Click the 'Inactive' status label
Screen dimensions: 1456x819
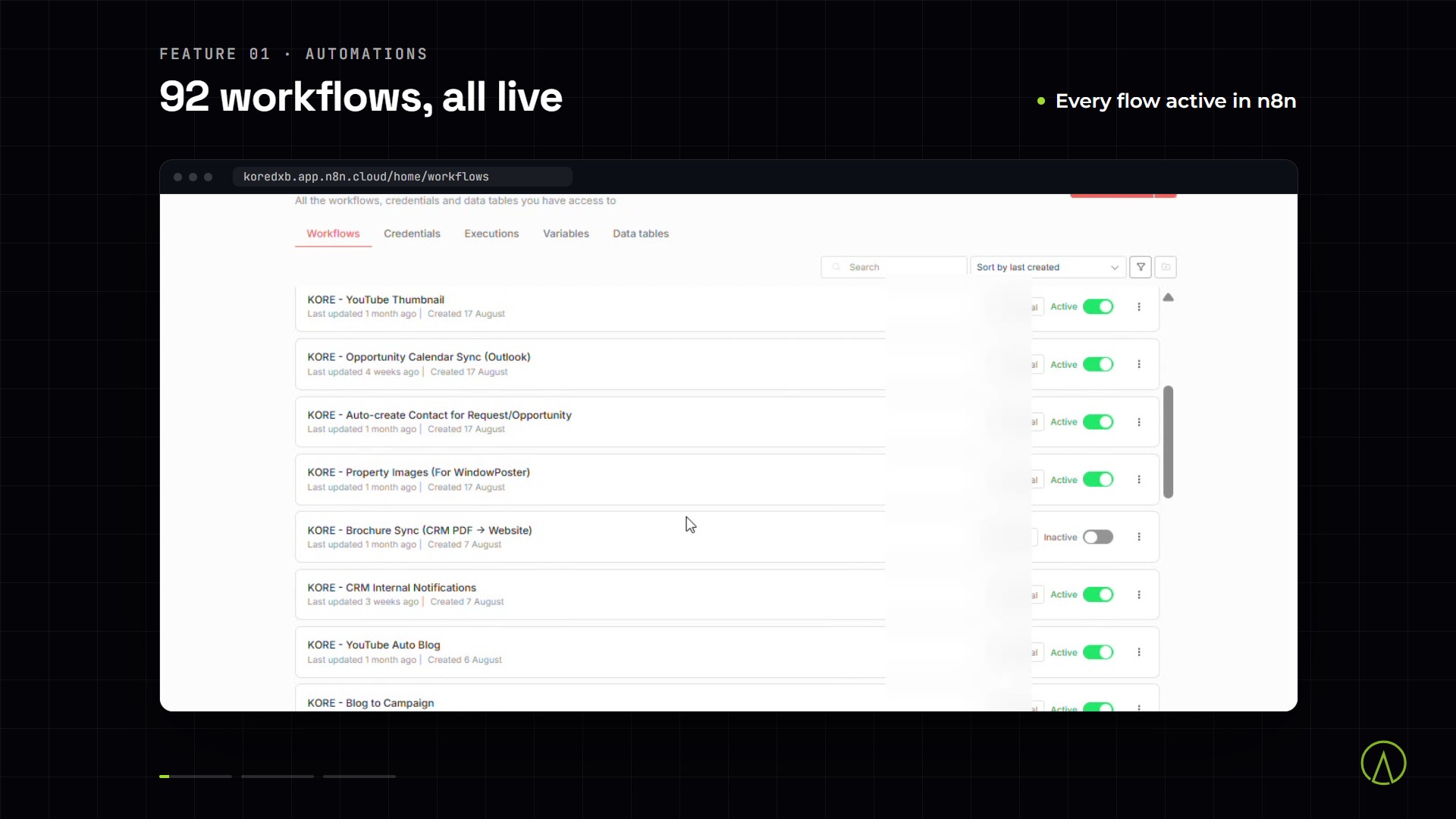pos(1060,537)
